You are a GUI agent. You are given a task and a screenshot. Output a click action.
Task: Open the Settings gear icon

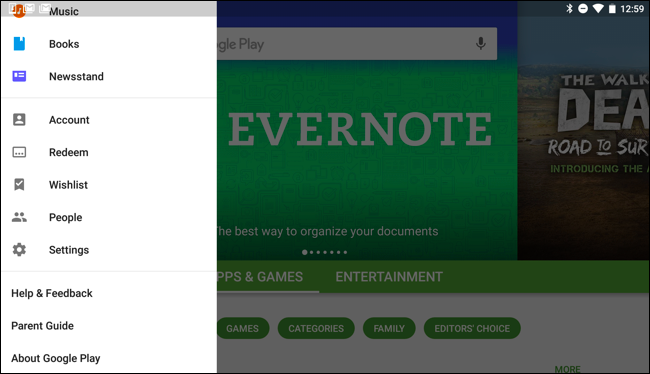[x=19, y=250]
